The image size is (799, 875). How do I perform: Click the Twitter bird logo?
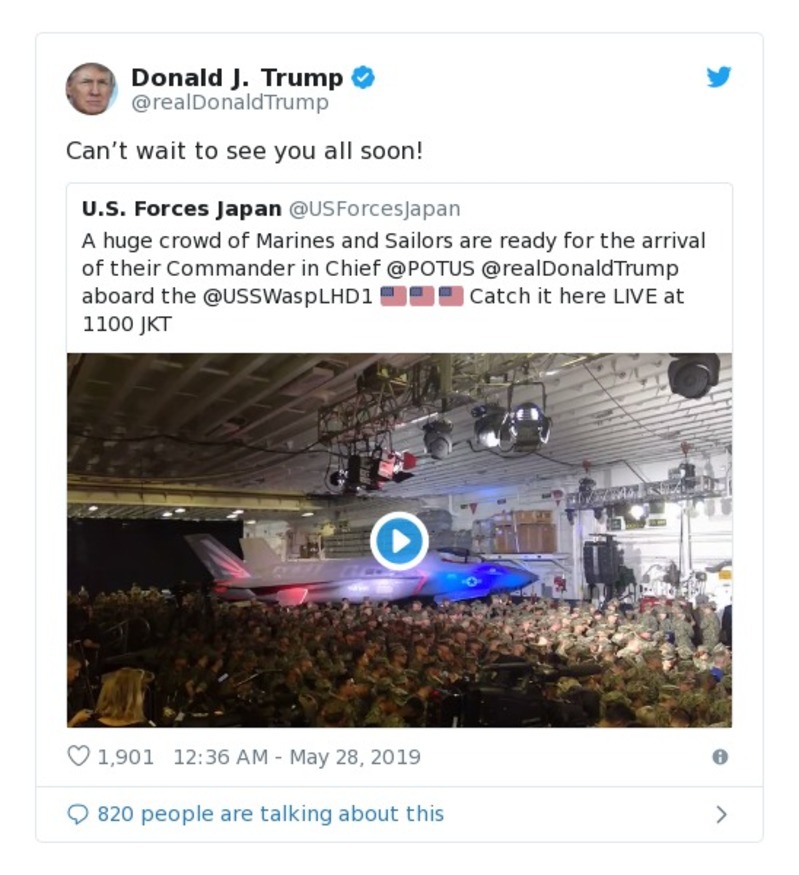point(719,76)
